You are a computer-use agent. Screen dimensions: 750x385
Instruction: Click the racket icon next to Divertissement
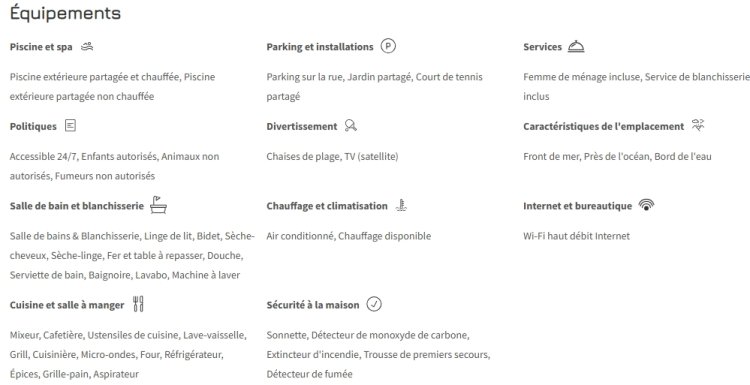351,126
